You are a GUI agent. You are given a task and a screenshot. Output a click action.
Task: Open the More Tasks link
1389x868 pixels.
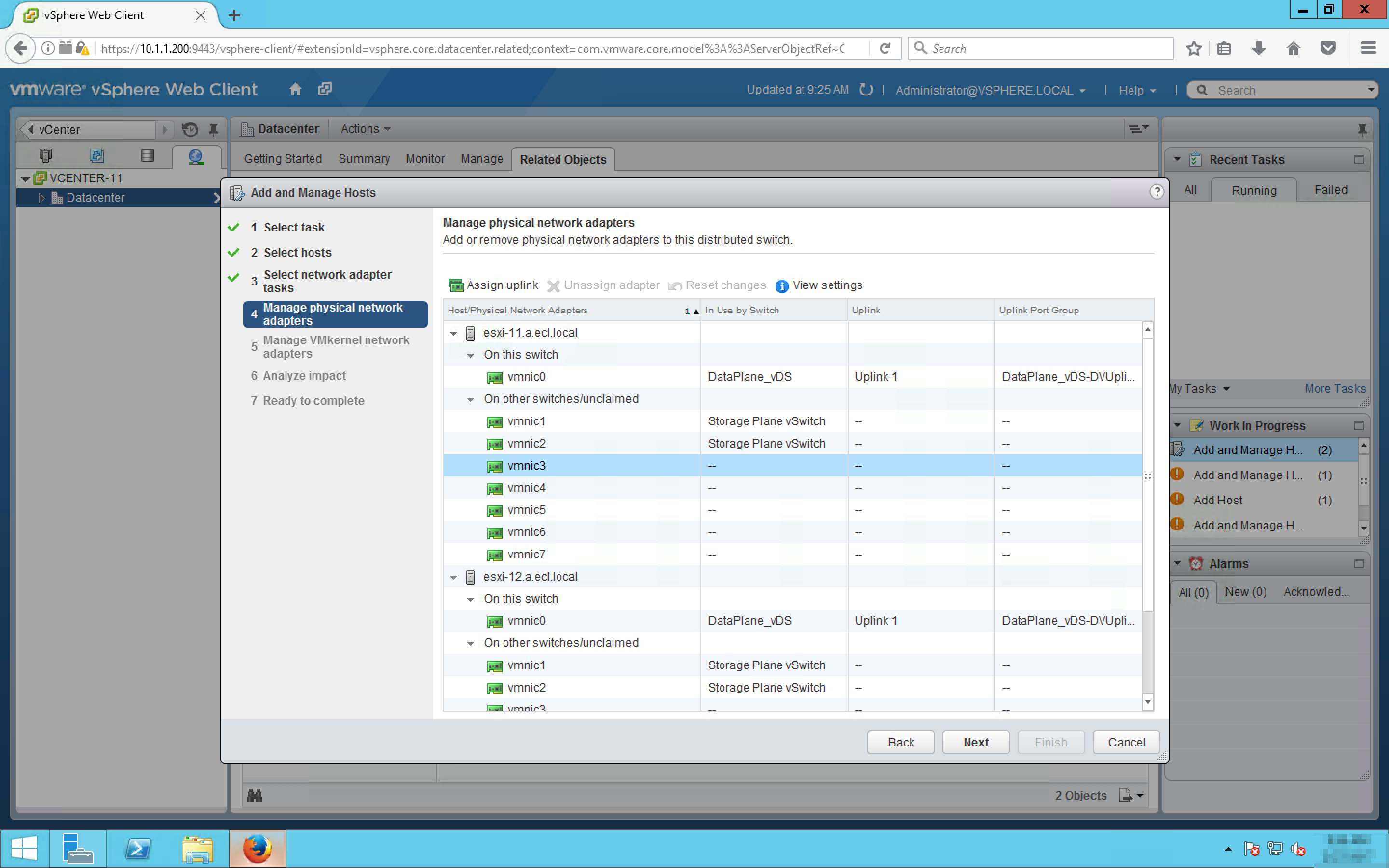[x=1335, y=389]
